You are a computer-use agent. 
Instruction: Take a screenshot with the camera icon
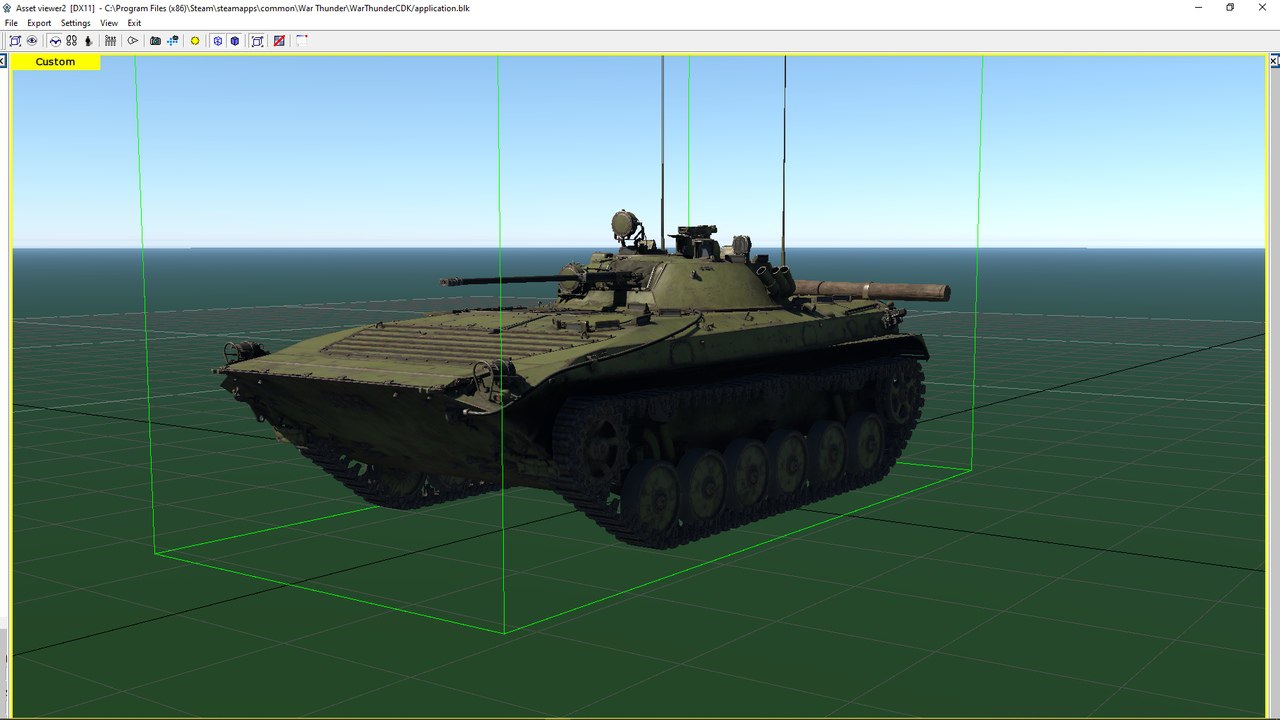(155, 41)
